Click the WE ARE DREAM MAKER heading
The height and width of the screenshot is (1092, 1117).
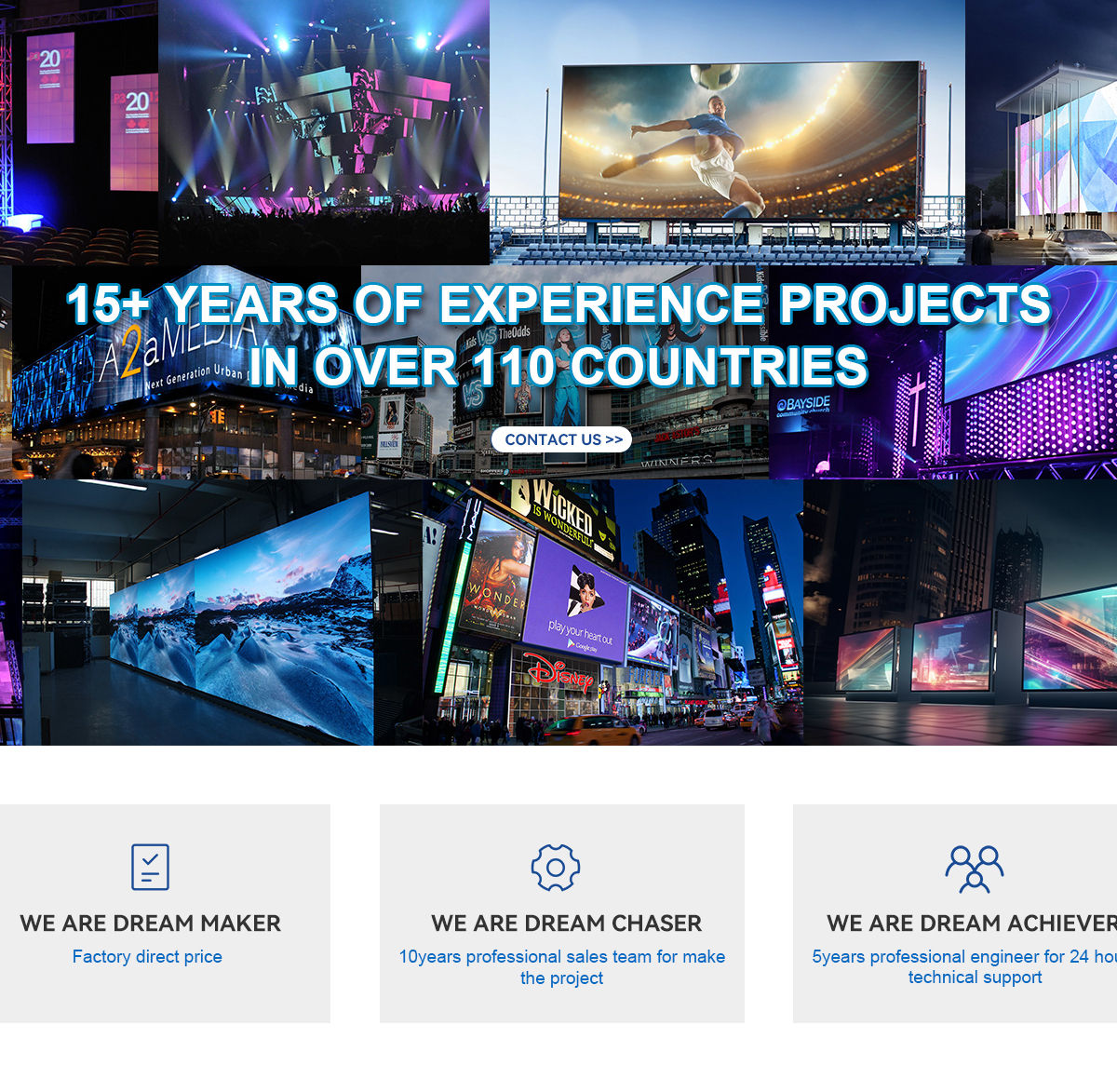click(150, 923)
